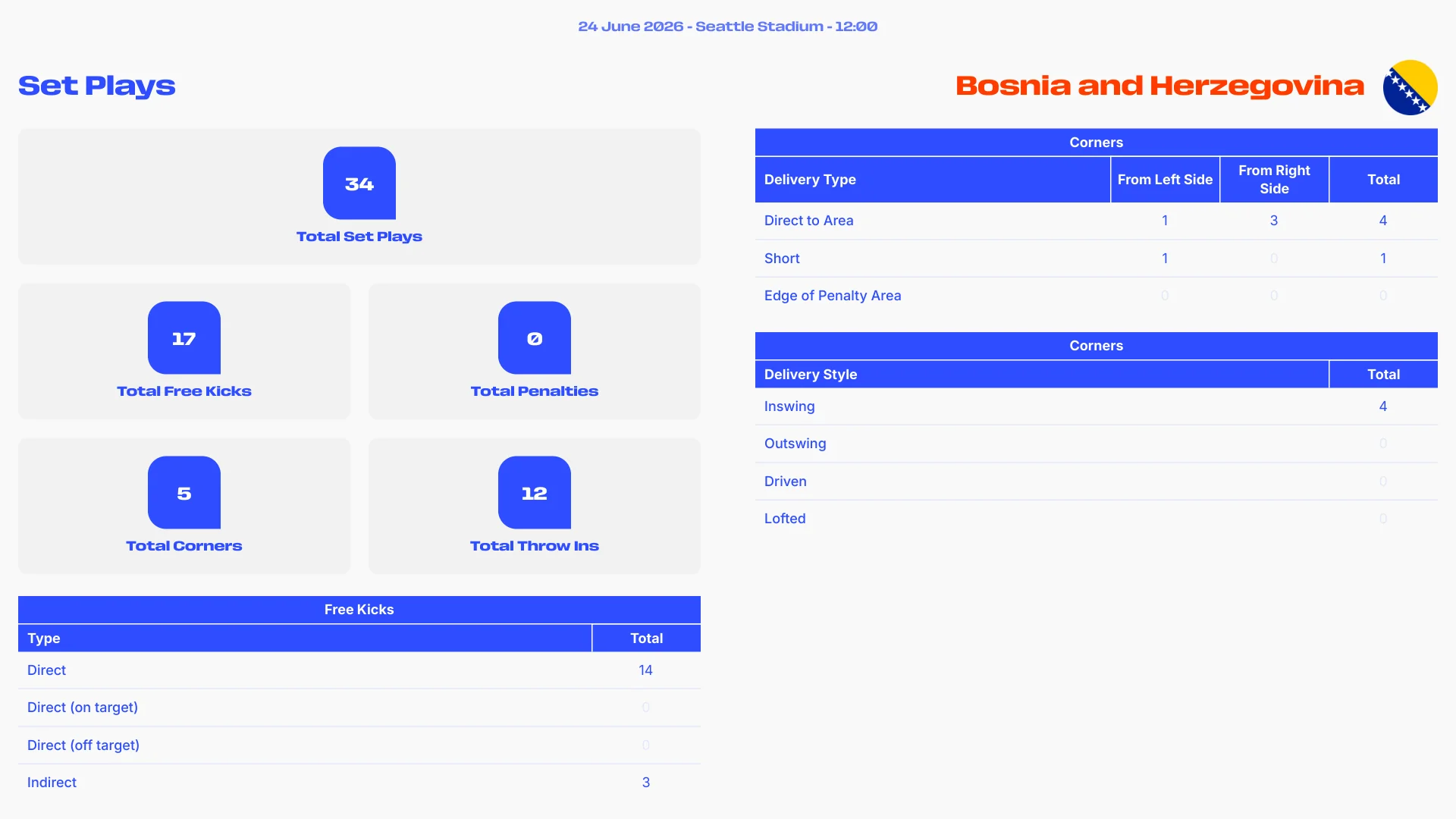Click the match date and stadium text
This screenshot has width=1456, height=819.
pos(728,27)
